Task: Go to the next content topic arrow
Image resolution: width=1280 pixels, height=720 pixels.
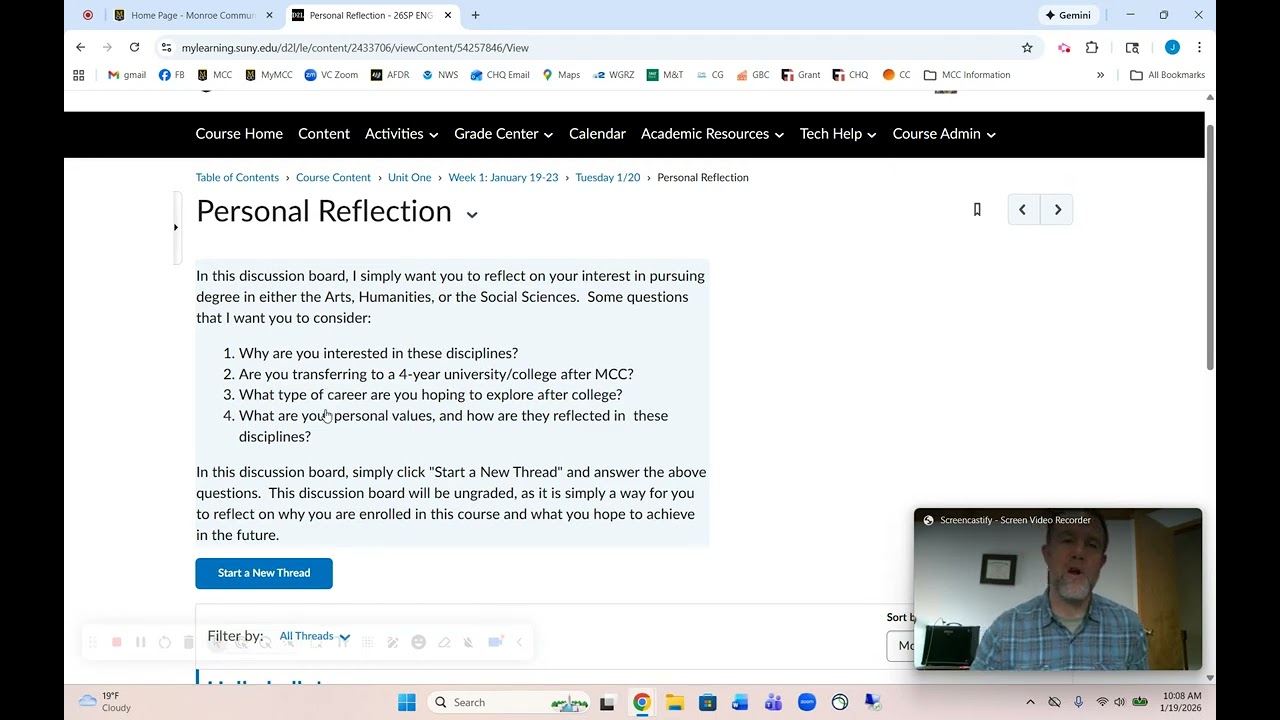Action: [1057, 210]
